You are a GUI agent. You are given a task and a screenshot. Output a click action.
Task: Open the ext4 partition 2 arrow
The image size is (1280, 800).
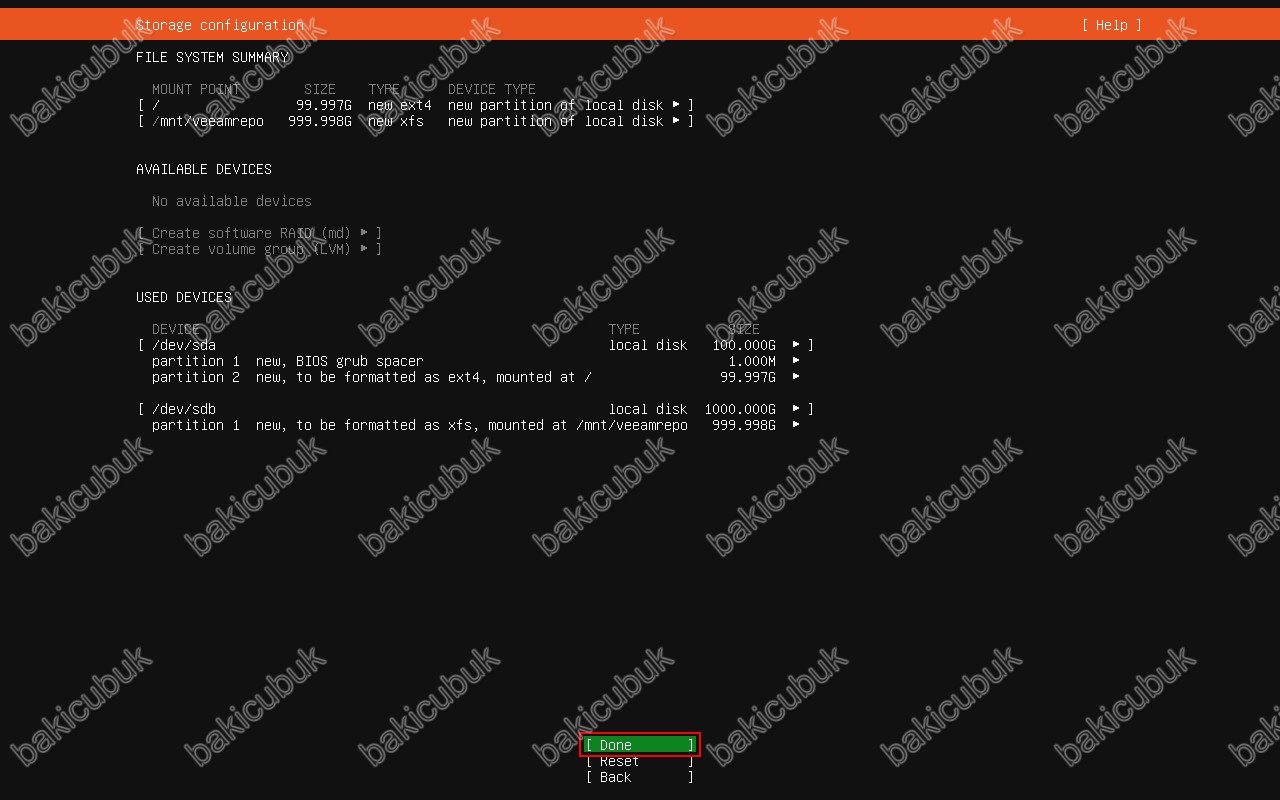coord(797,377)
